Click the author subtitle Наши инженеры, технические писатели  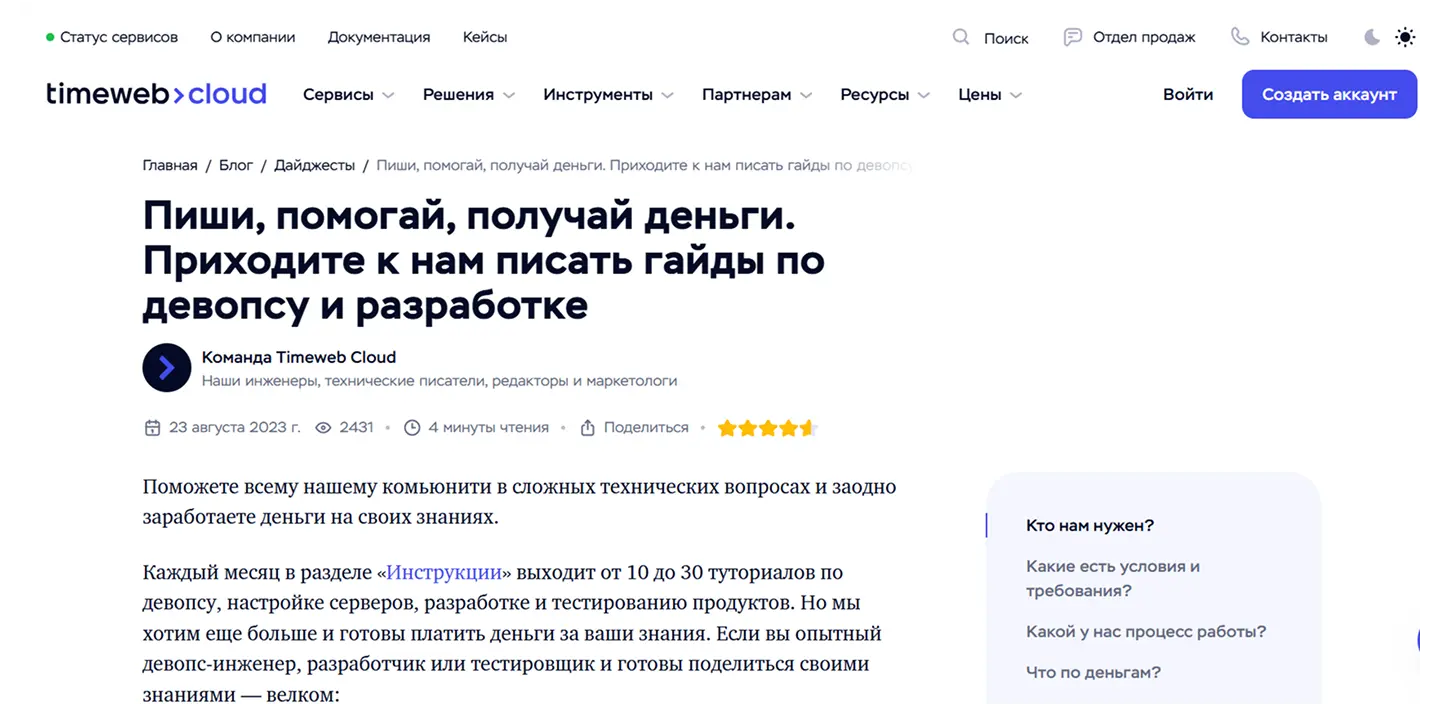tap(439, 381)
